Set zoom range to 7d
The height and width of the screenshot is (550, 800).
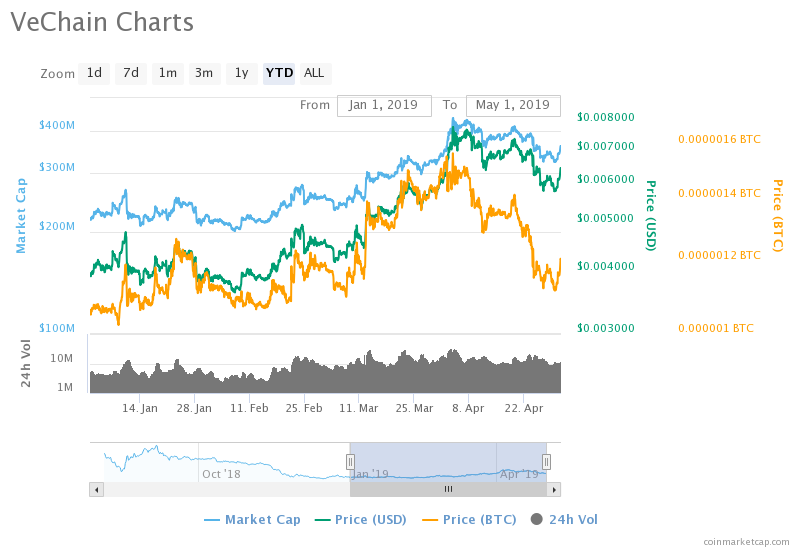point(131,73)
